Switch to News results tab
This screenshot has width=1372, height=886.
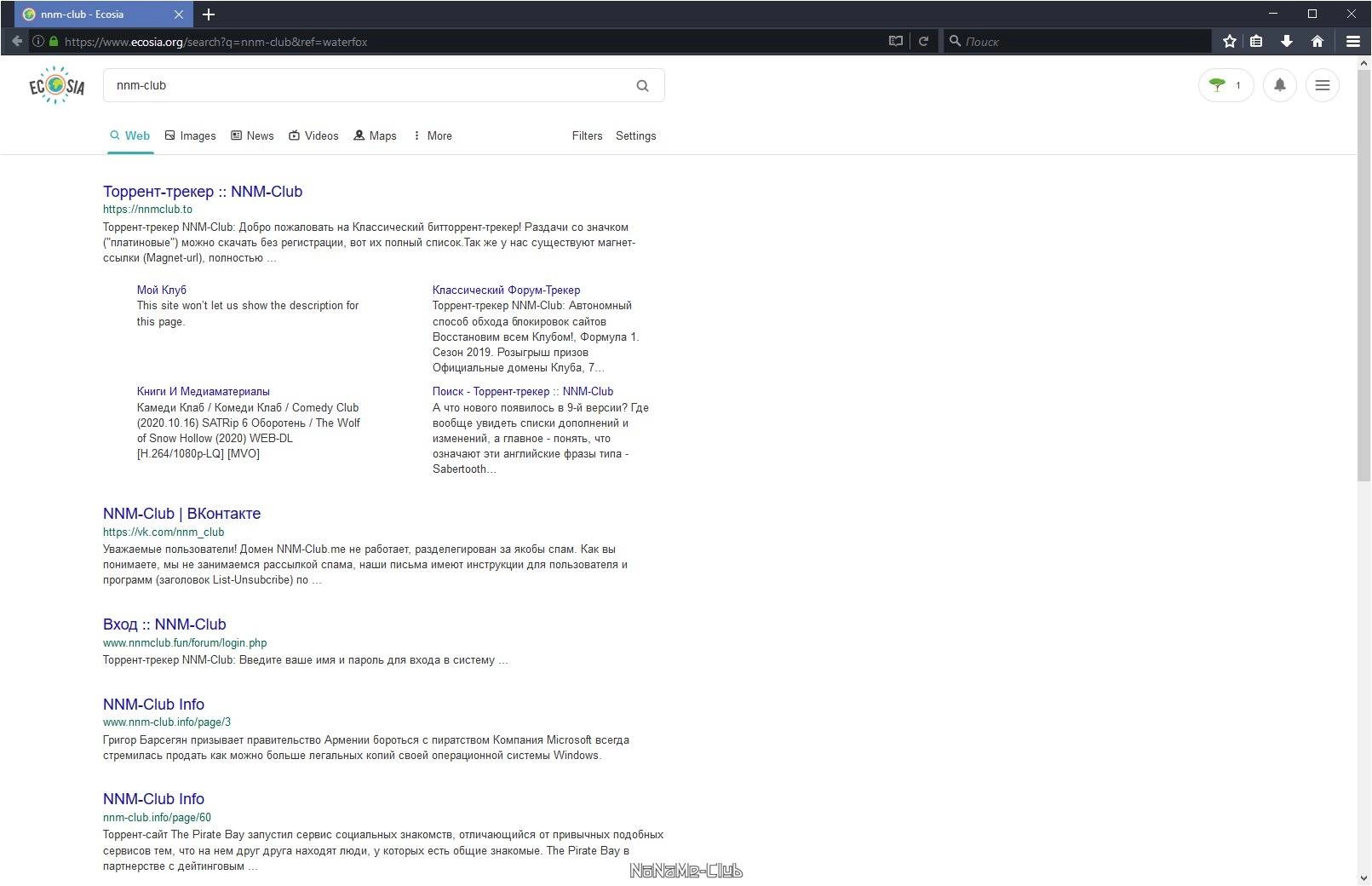point(252,135)
